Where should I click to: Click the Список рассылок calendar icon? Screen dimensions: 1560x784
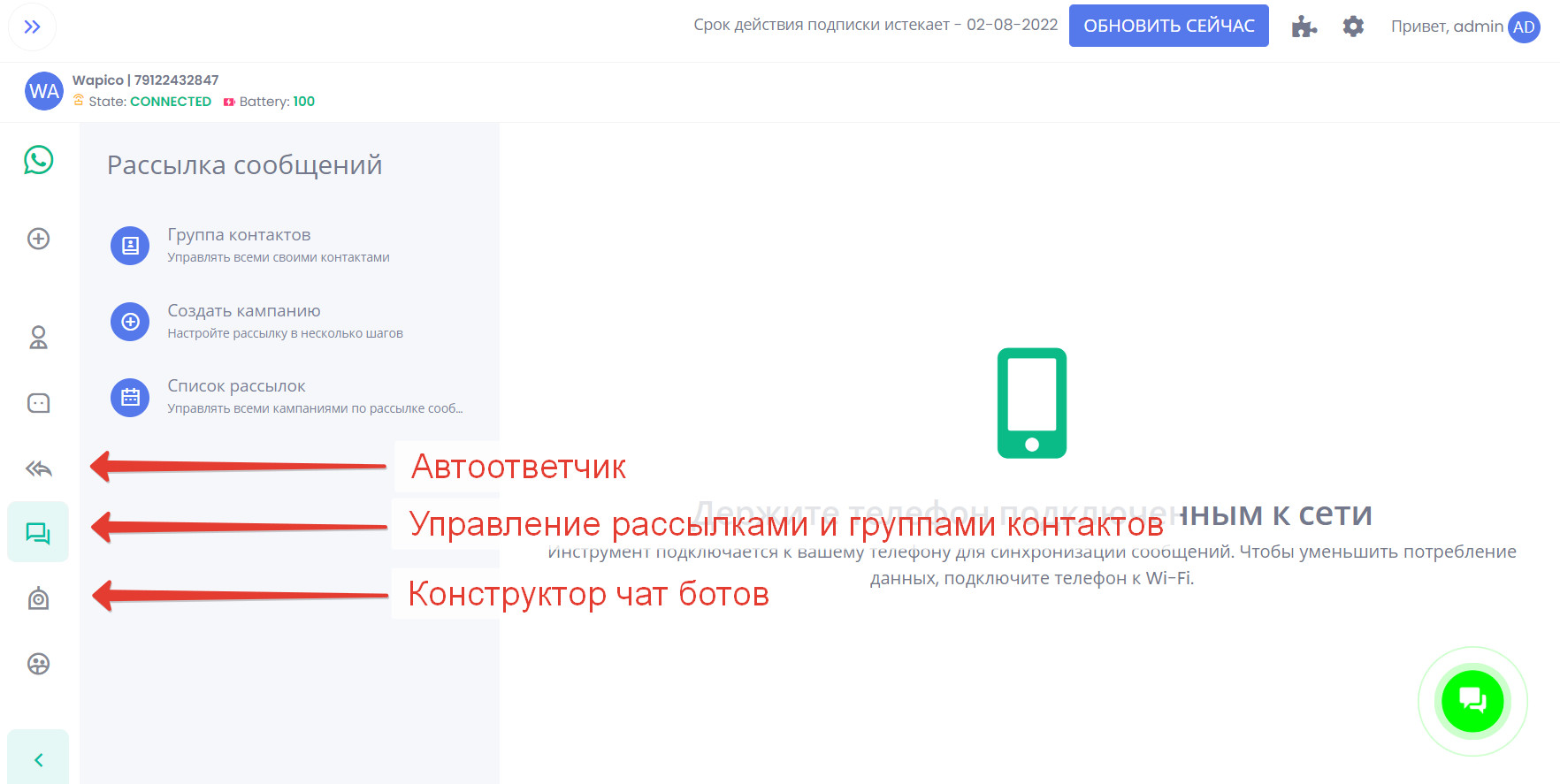[130, 398]
